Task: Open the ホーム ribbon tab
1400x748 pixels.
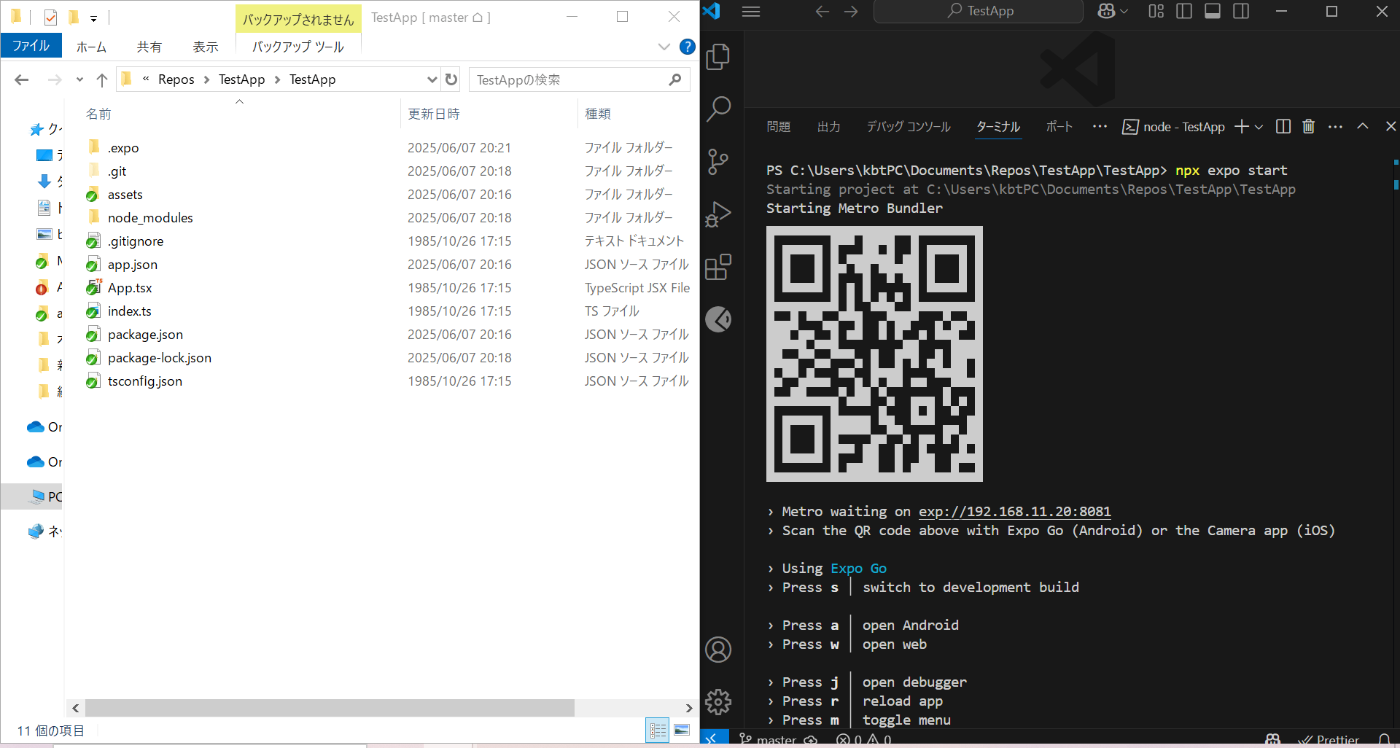Action: click(x=92, y=46)
